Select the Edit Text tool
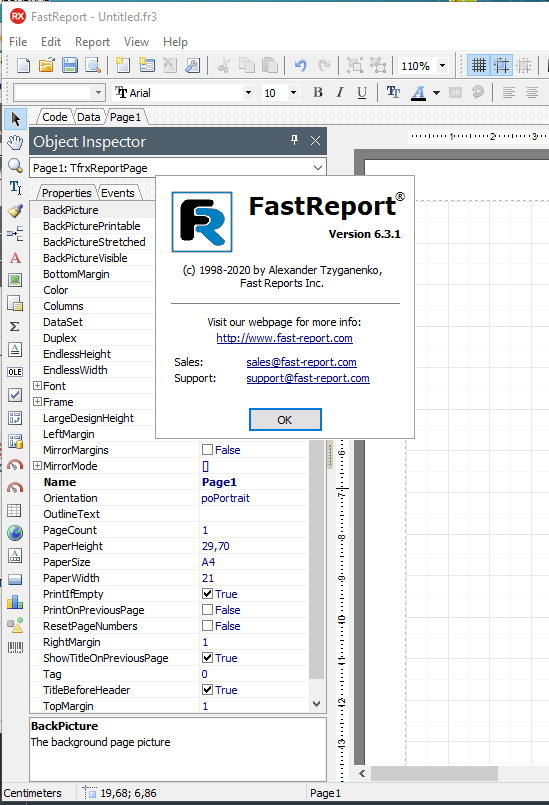Screen dimensions: 549x805 (x=15, y=188)
